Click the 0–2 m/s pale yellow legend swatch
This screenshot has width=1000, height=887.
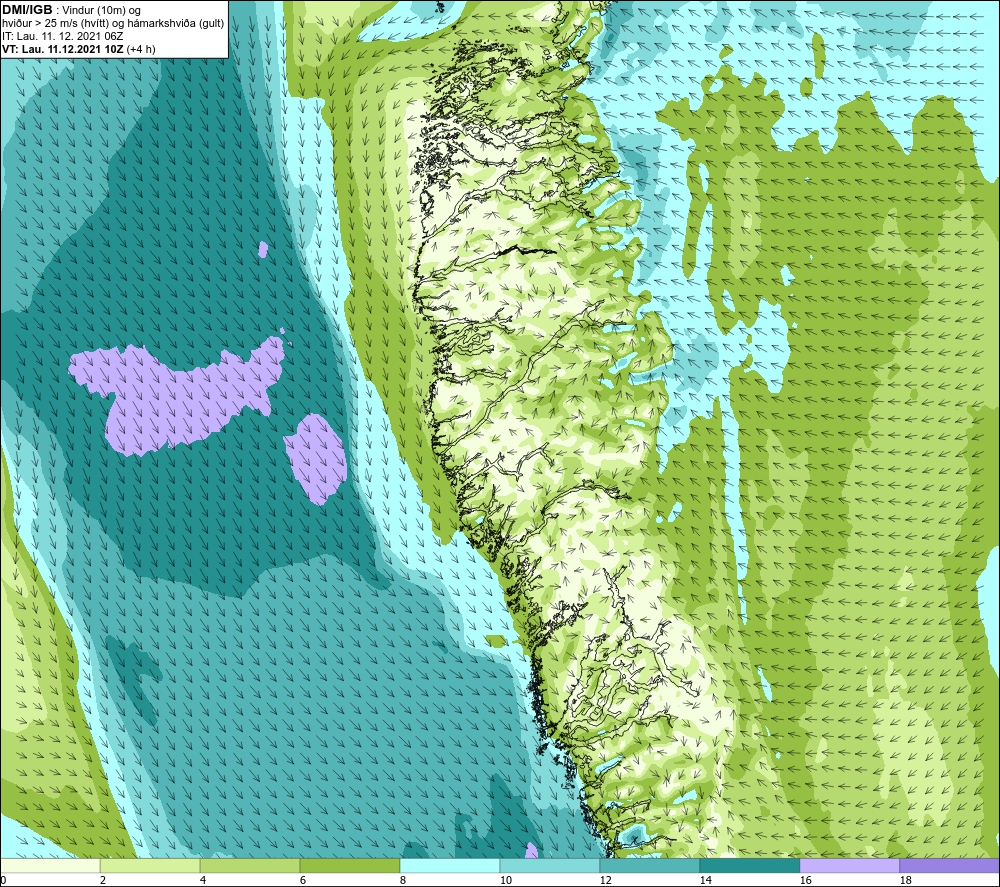click(x=50, y=865)
